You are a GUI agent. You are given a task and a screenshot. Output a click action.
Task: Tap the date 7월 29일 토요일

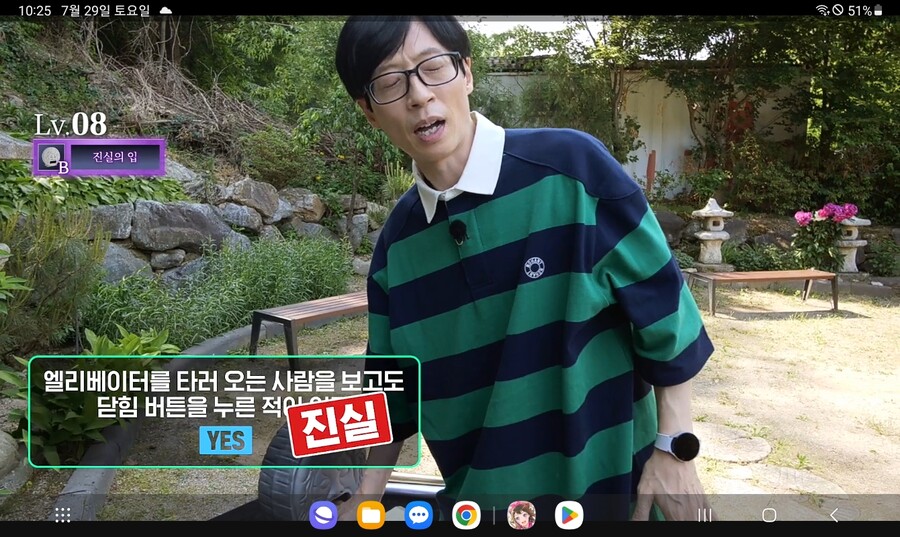pos(105,10)
